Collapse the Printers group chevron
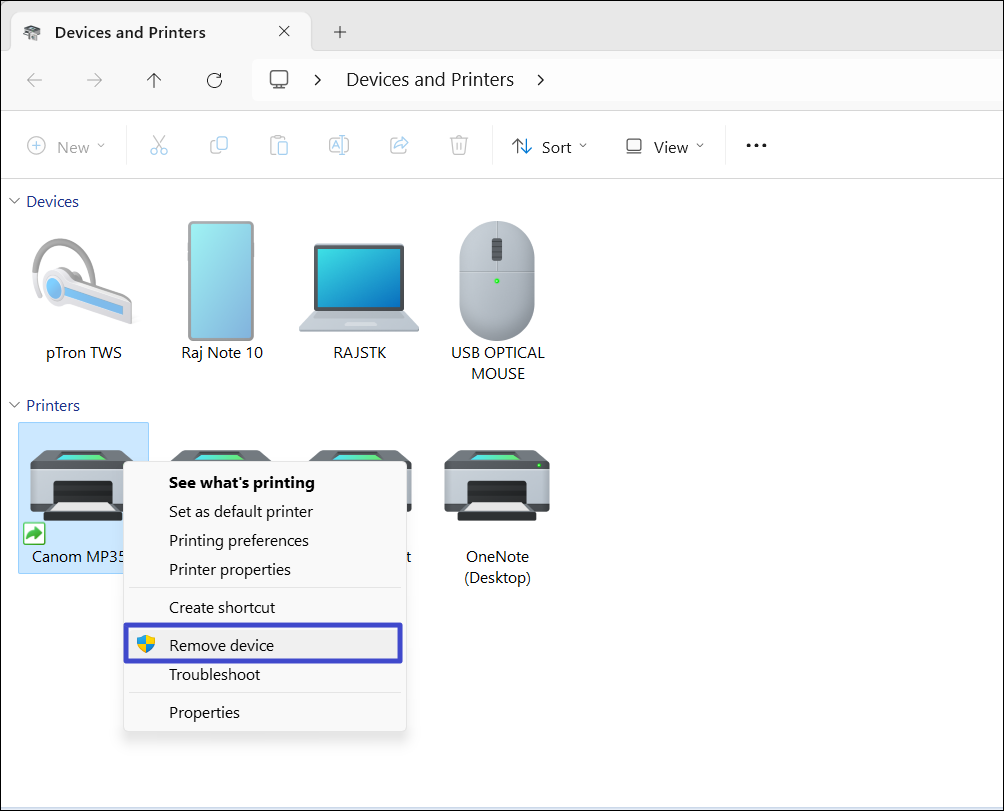Screen dimensions: 1004x811 [x=14, y=405]
